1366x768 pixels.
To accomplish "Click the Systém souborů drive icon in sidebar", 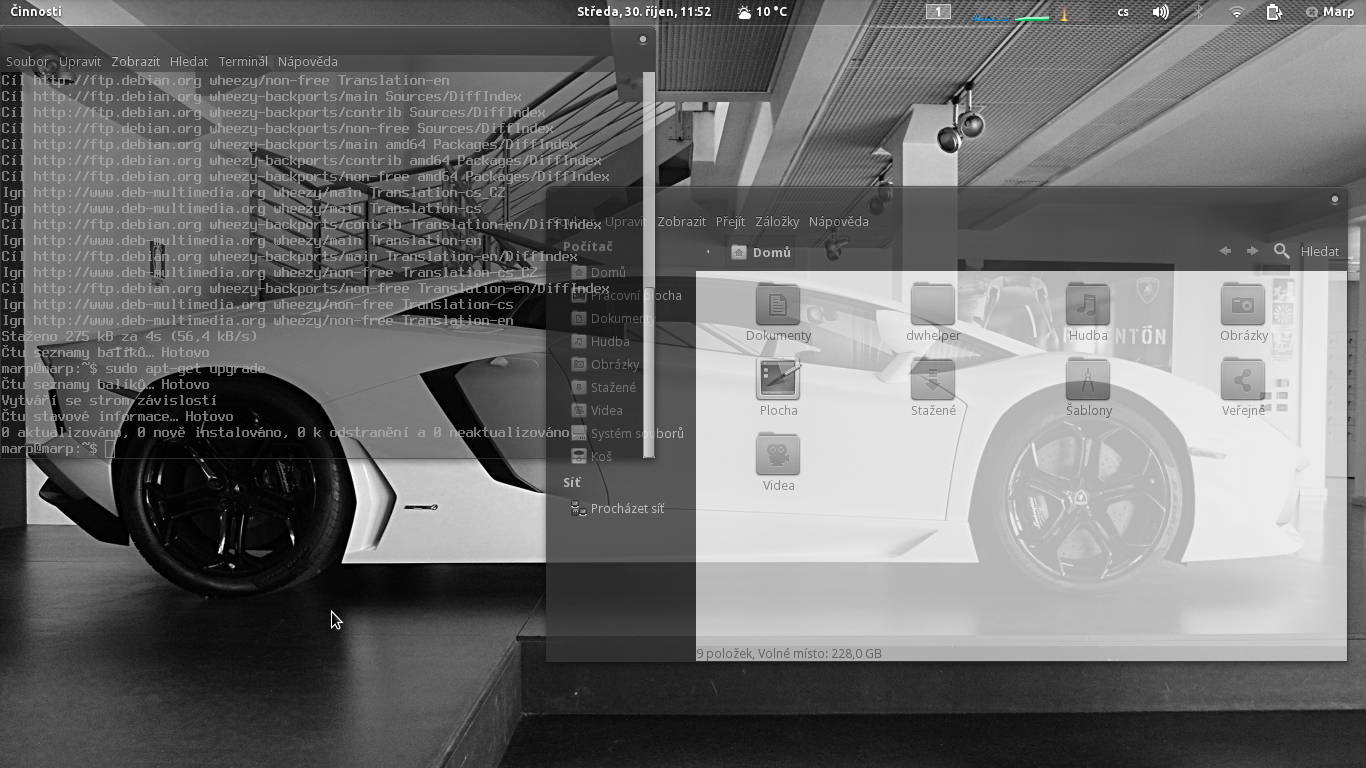I will tap(578, 433).
